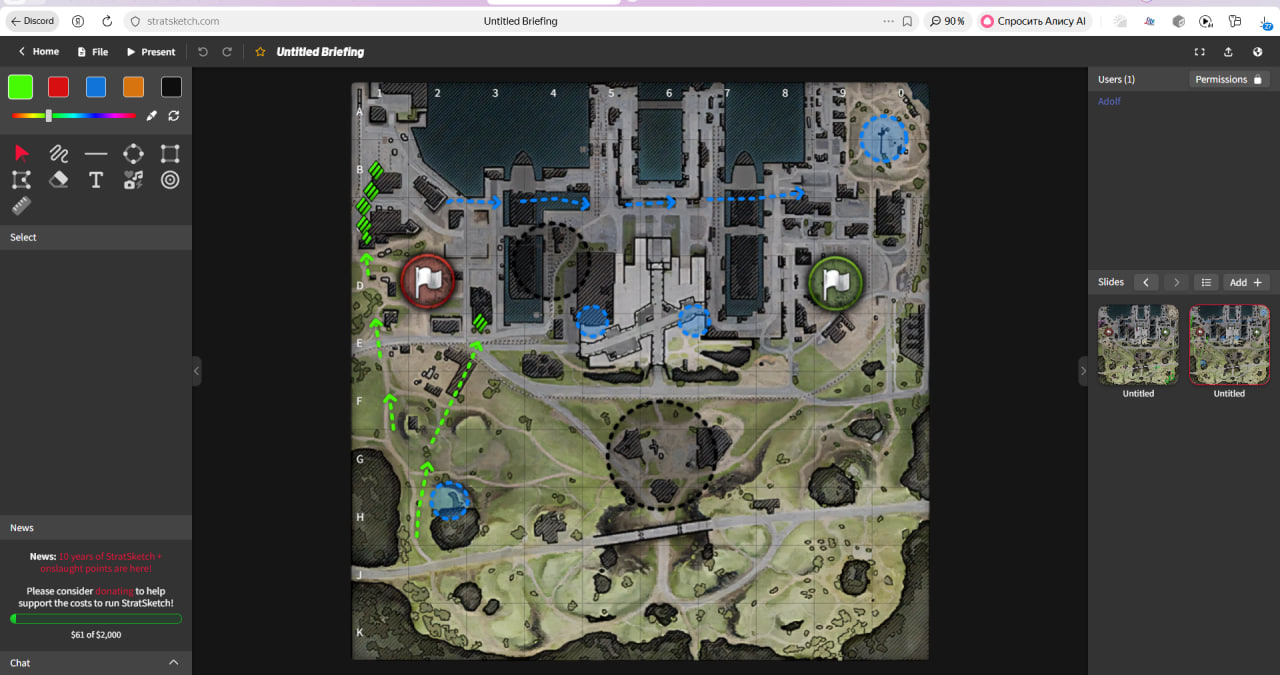1280x675 pixels.
Task: Click the Спросить Алису AI button
Action: 1034,21
